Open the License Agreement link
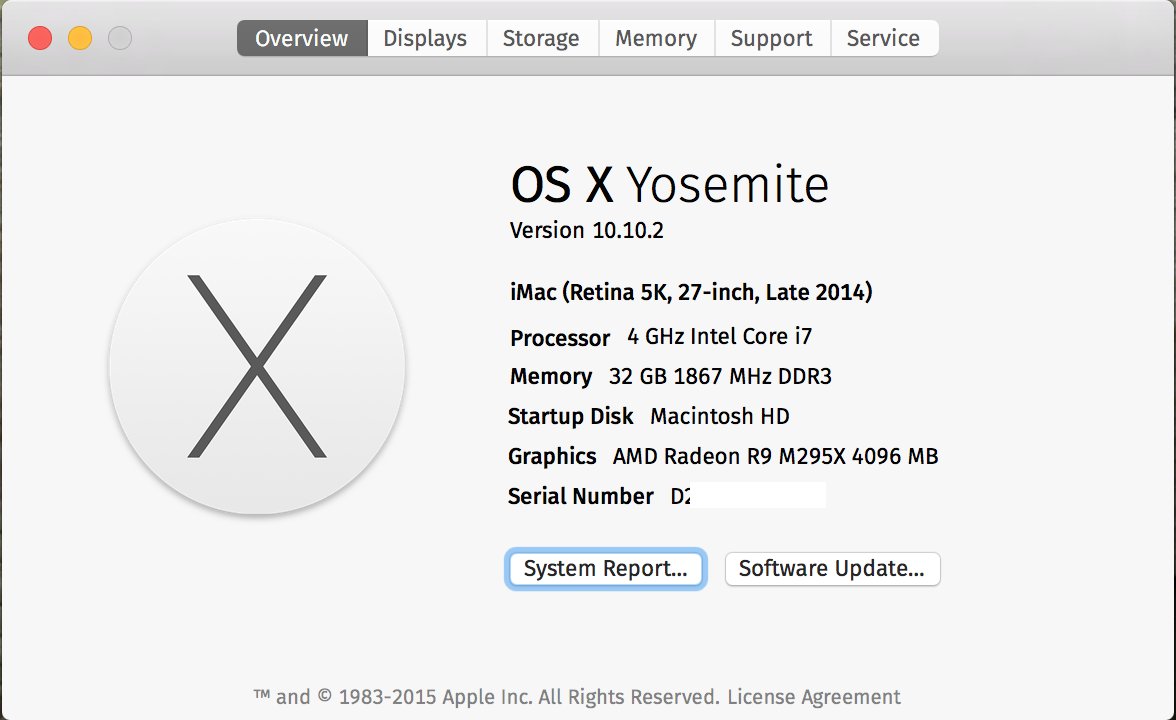Viewport: 1176px width, 720px height. [814, 697]
